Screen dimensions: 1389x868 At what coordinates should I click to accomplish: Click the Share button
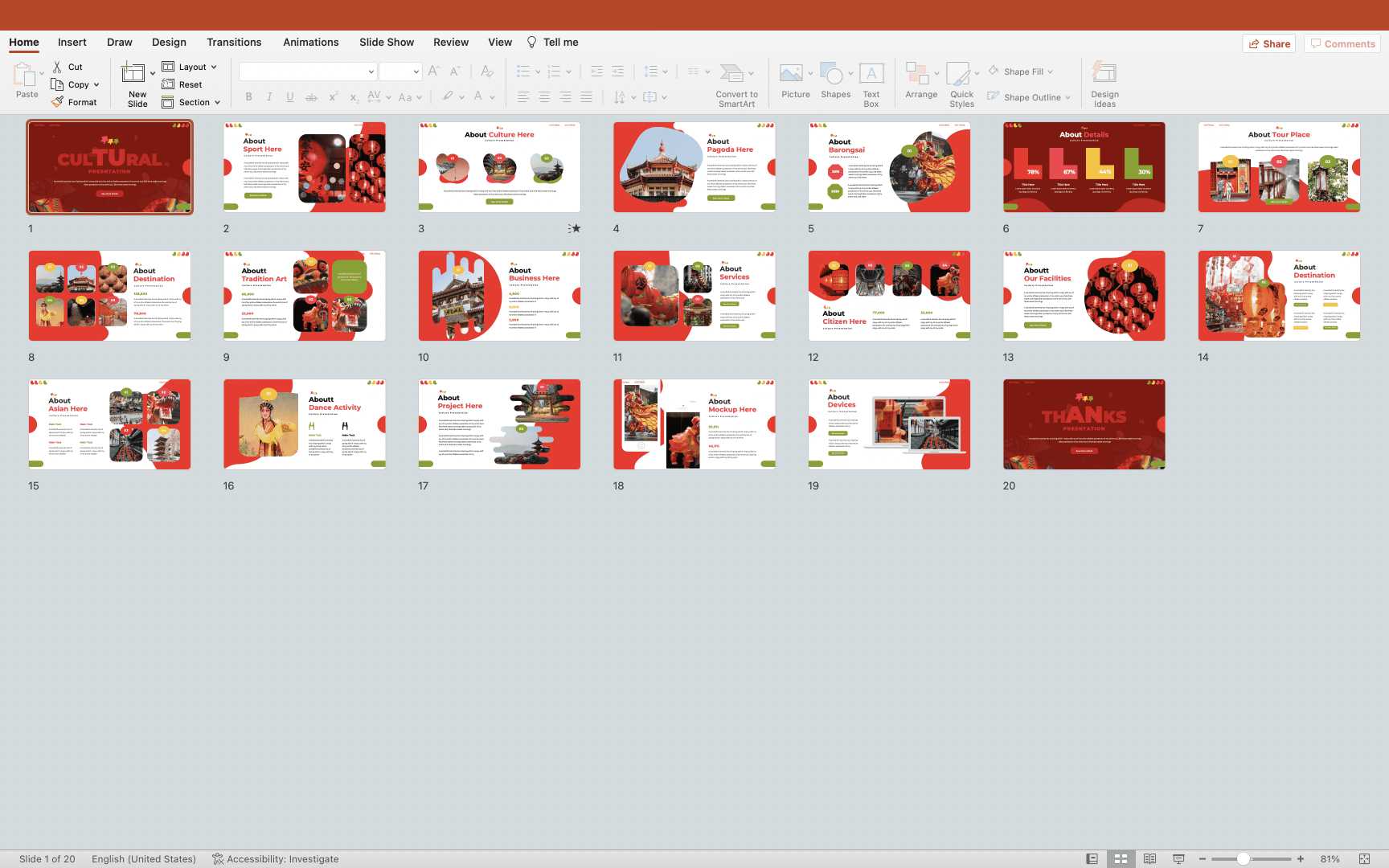1269,43
